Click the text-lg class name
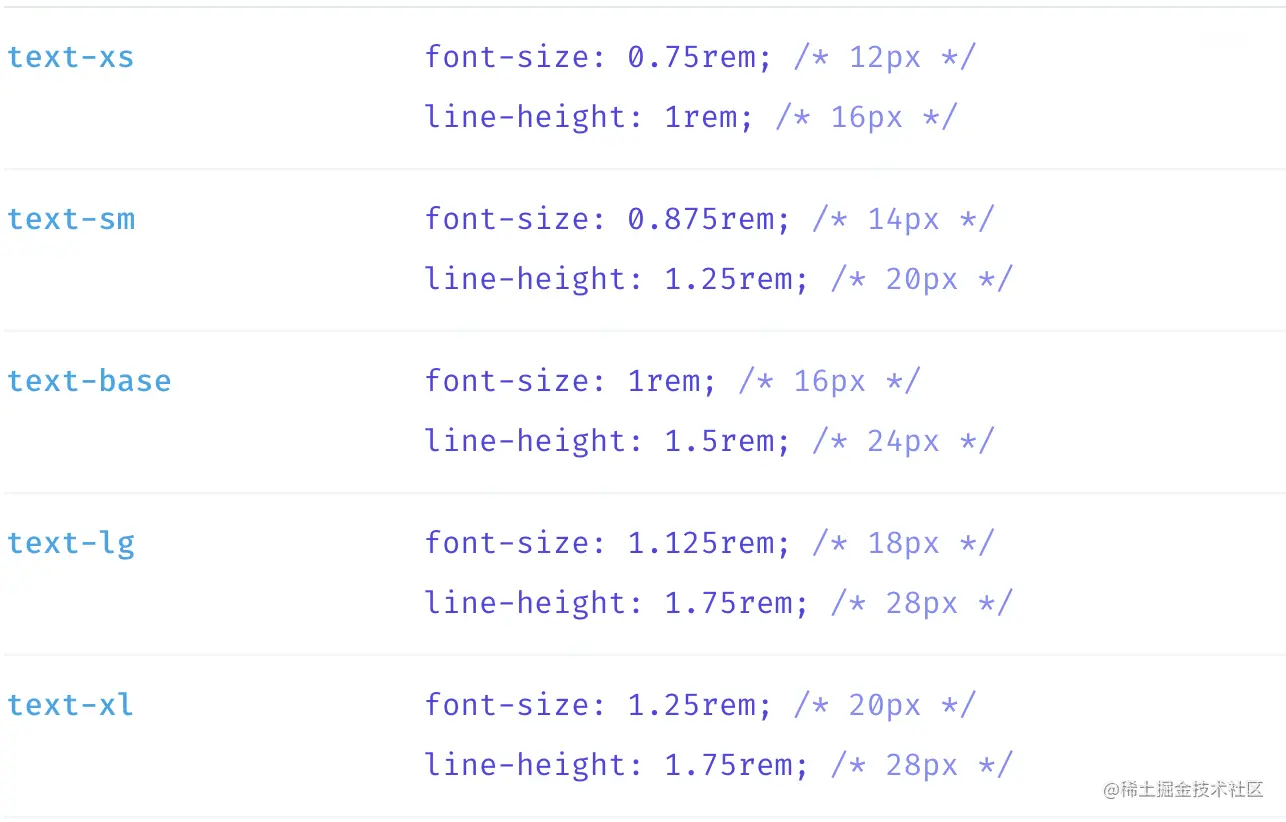Image resolution: width=1286 pixels, height=822 pixels. point(71,543)
